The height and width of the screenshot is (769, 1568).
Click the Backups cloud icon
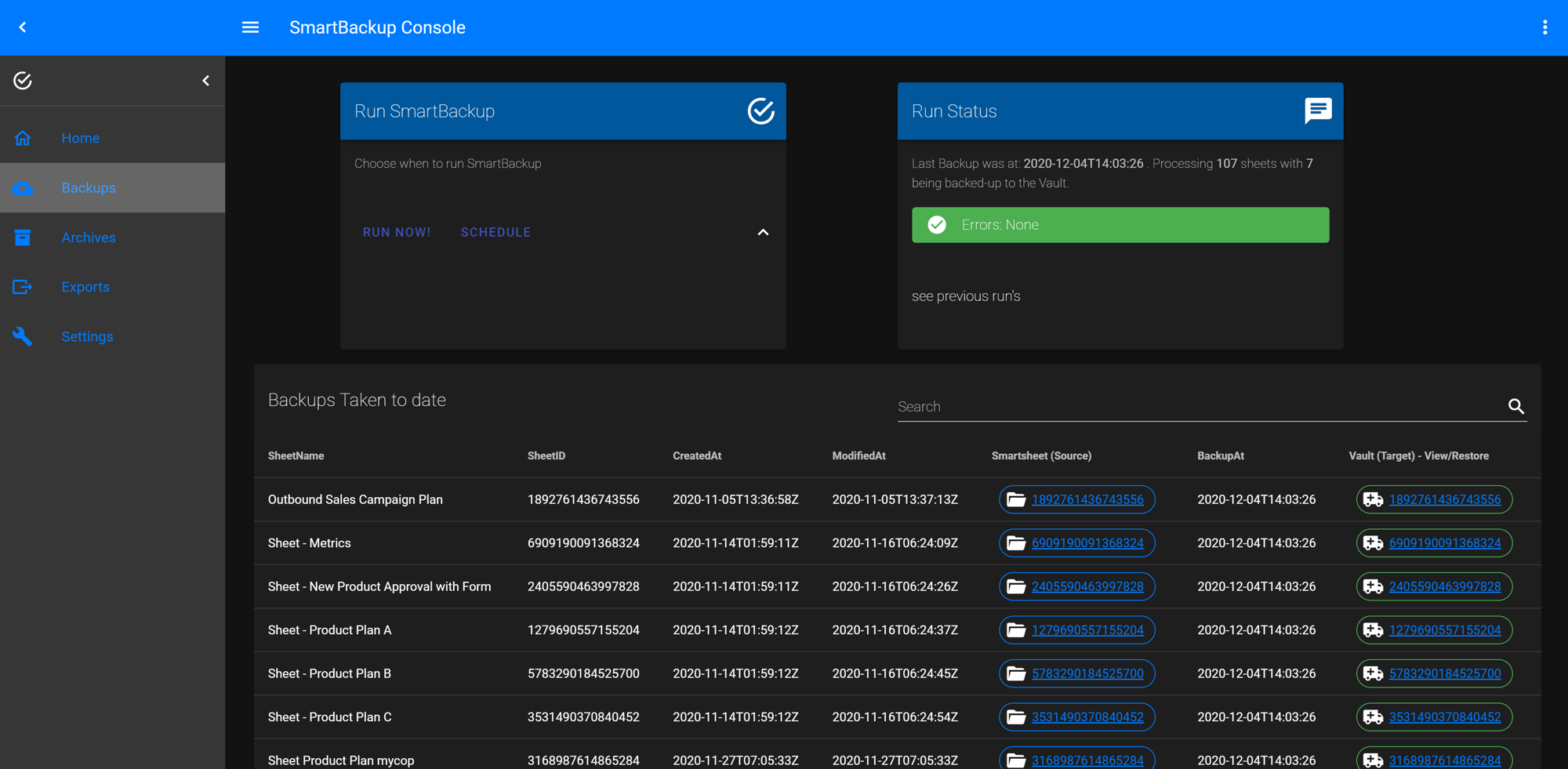click(x=23, y=188)
